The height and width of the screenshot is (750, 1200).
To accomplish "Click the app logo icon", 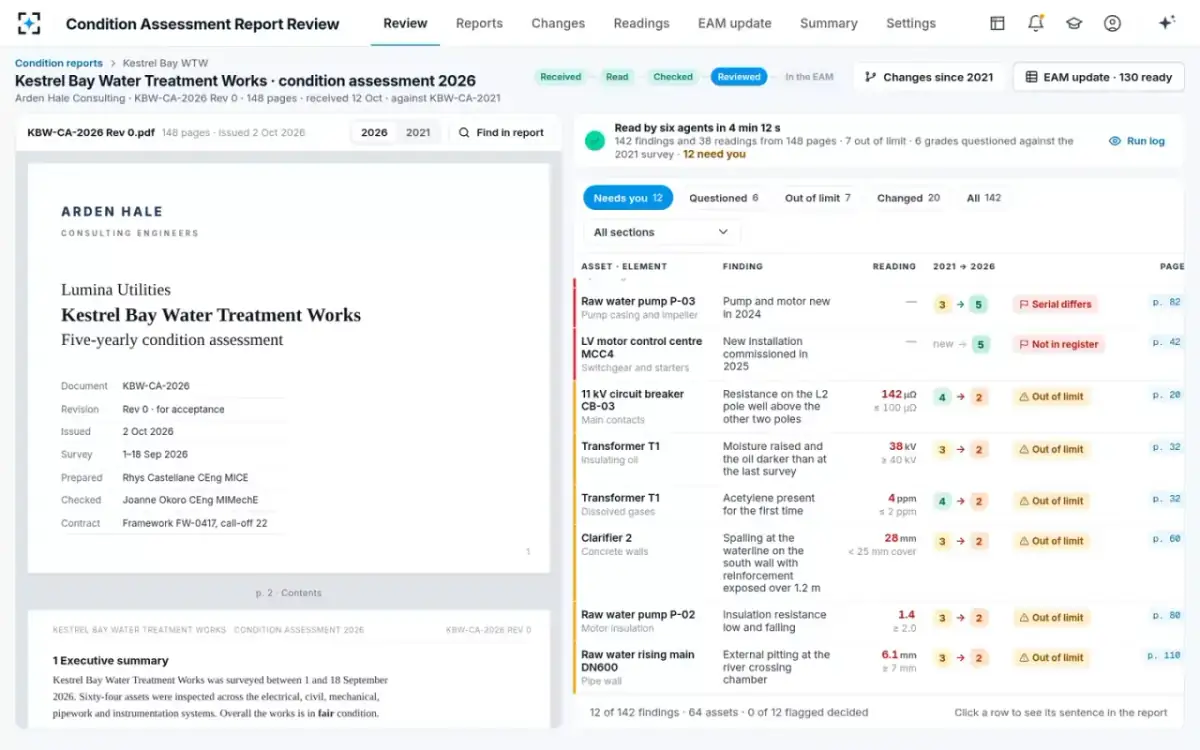I will coord(30,23).
